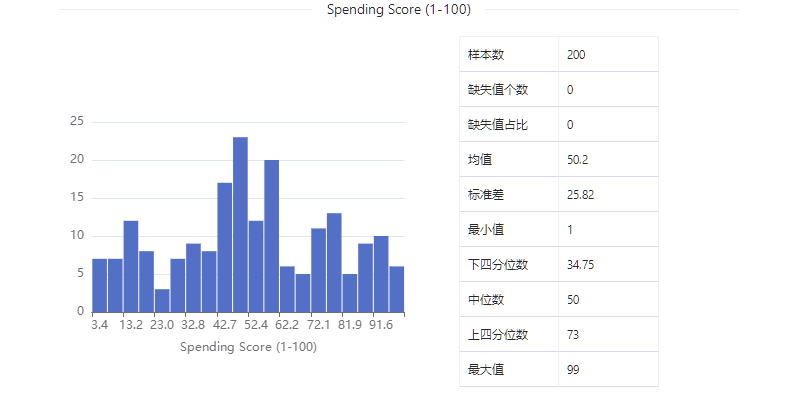Click the sample count value '200'
This screenshot has height=394, width=799.
pos(576,55)
